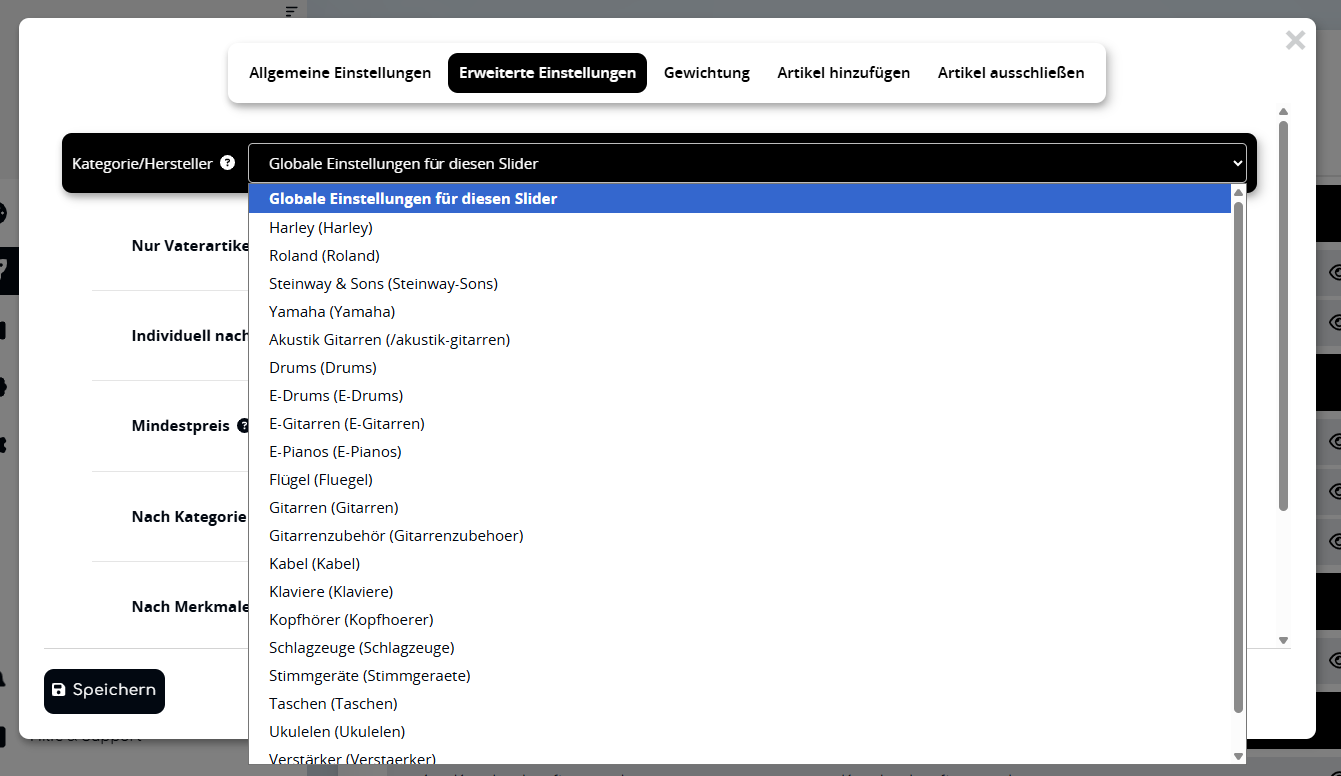The height and width of the screenshot is (776, 1341).
Task: Select E-Drums (E-Drums) option
Action: 740,395
